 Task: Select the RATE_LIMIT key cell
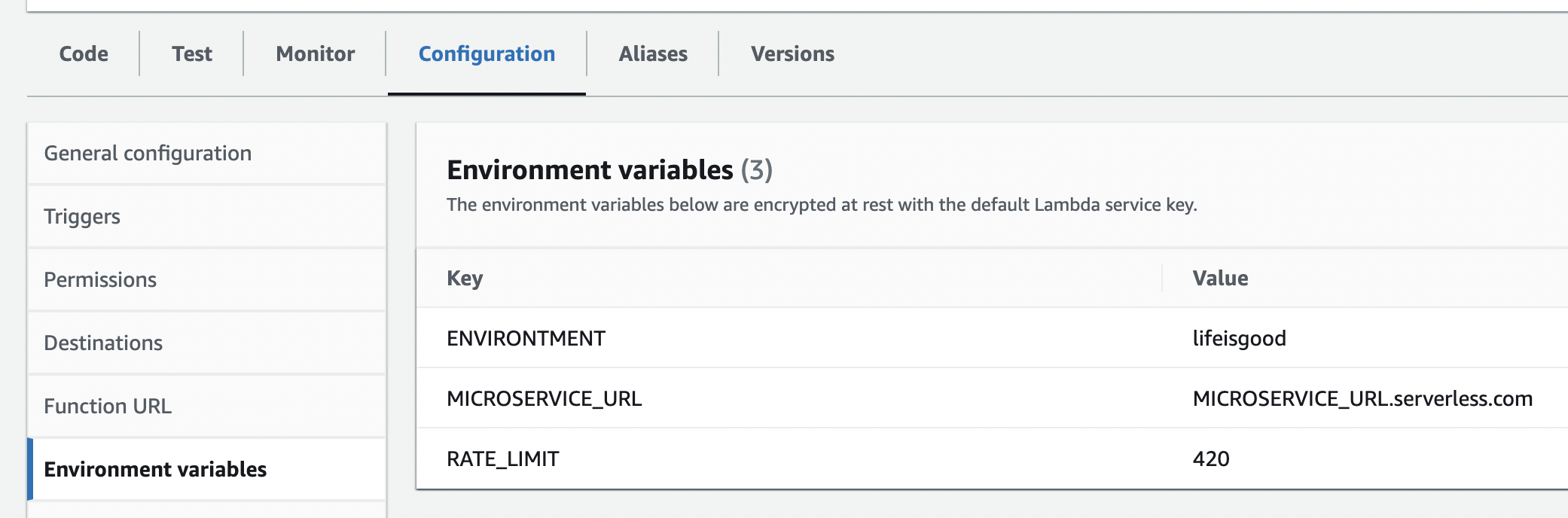[502, 459]
